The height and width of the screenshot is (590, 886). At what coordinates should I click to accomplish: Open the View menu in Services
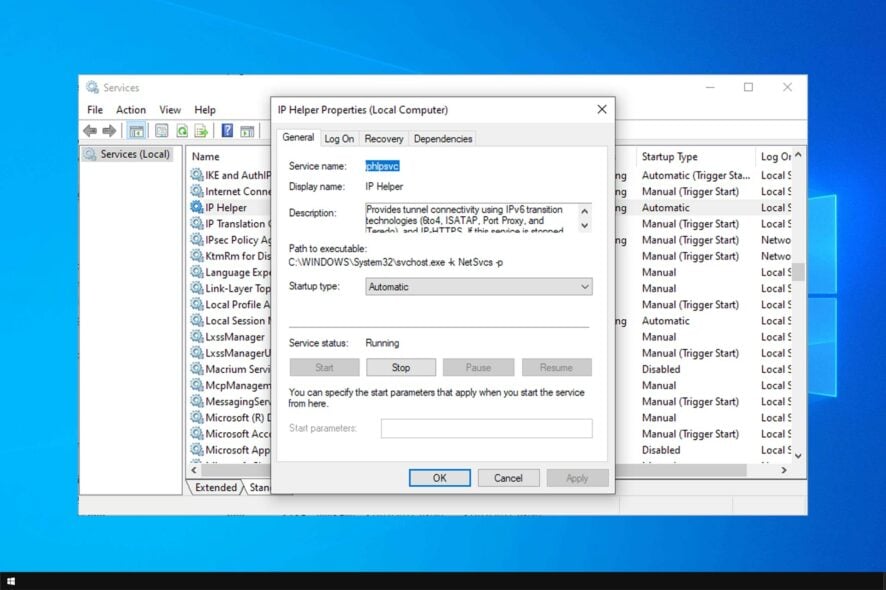170,110
